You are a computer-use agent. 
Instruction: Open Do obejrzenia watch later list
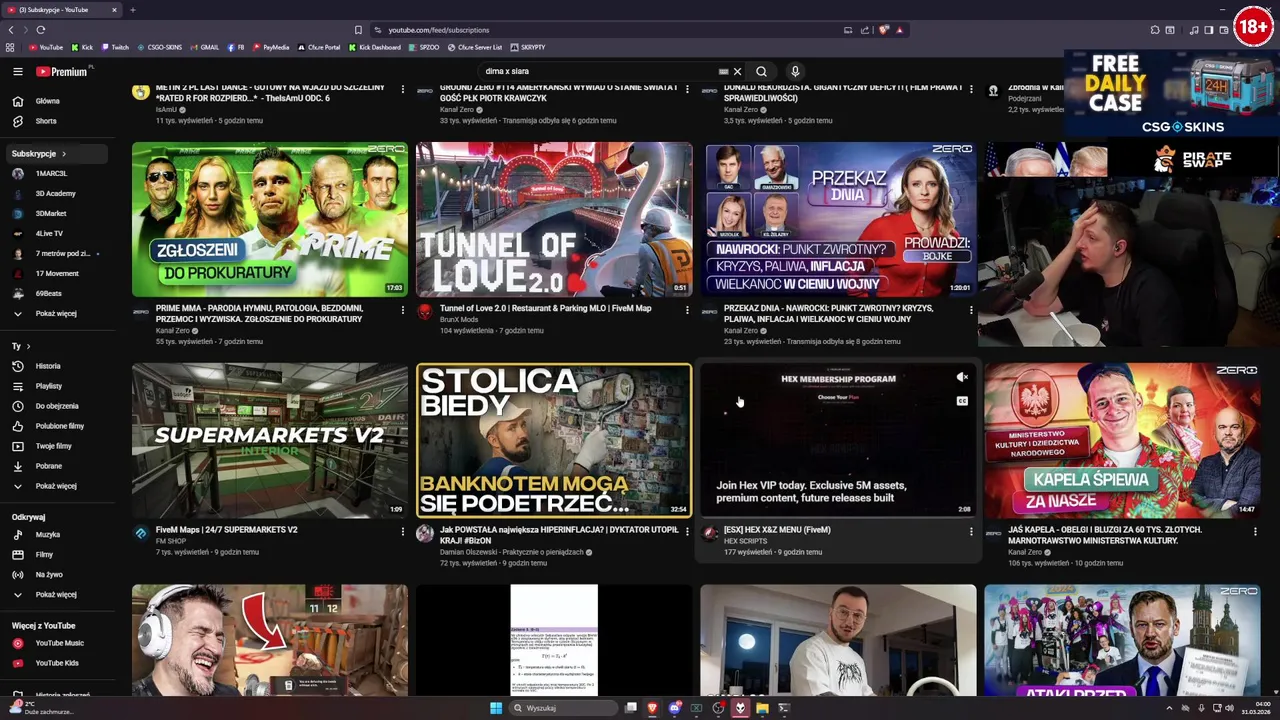55,406
